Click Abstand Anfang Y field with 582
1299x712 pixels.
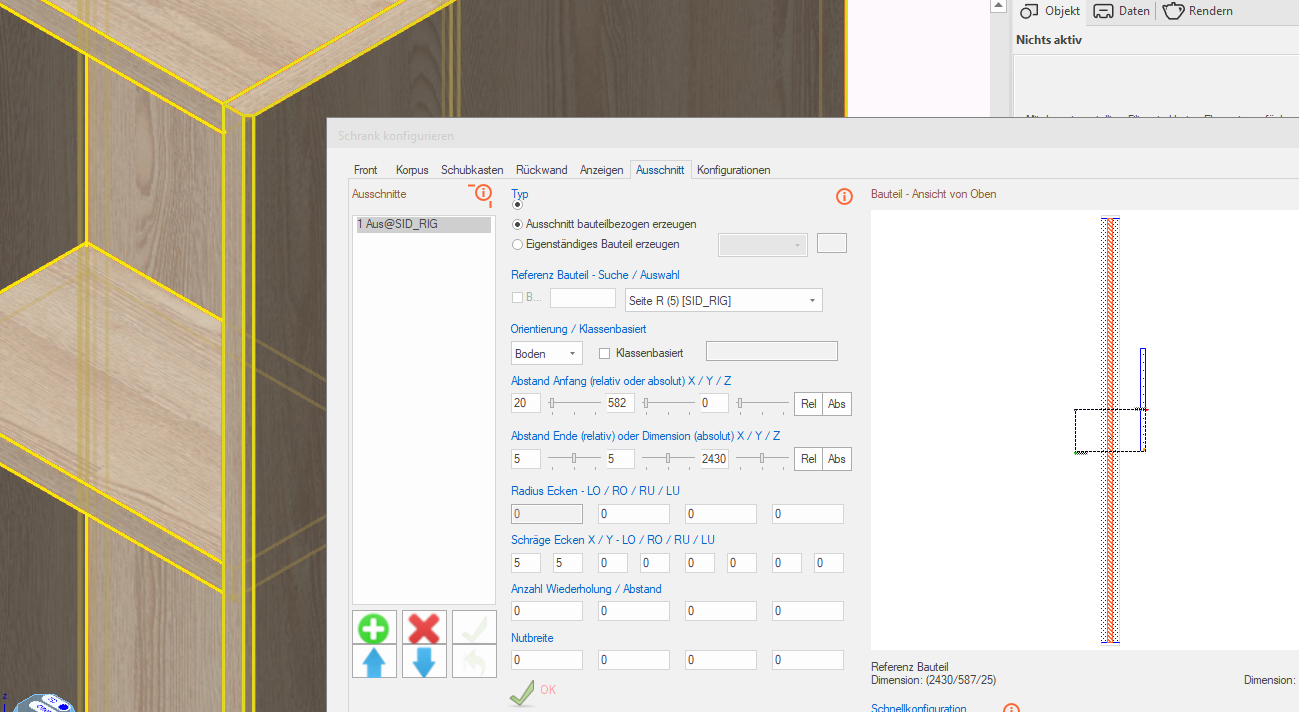(x=620, y=403)
